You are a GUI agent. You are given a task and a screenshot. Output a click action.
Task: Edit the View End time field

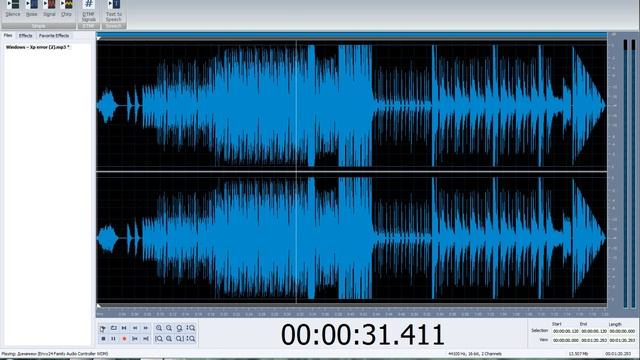(x=594, y=340)
